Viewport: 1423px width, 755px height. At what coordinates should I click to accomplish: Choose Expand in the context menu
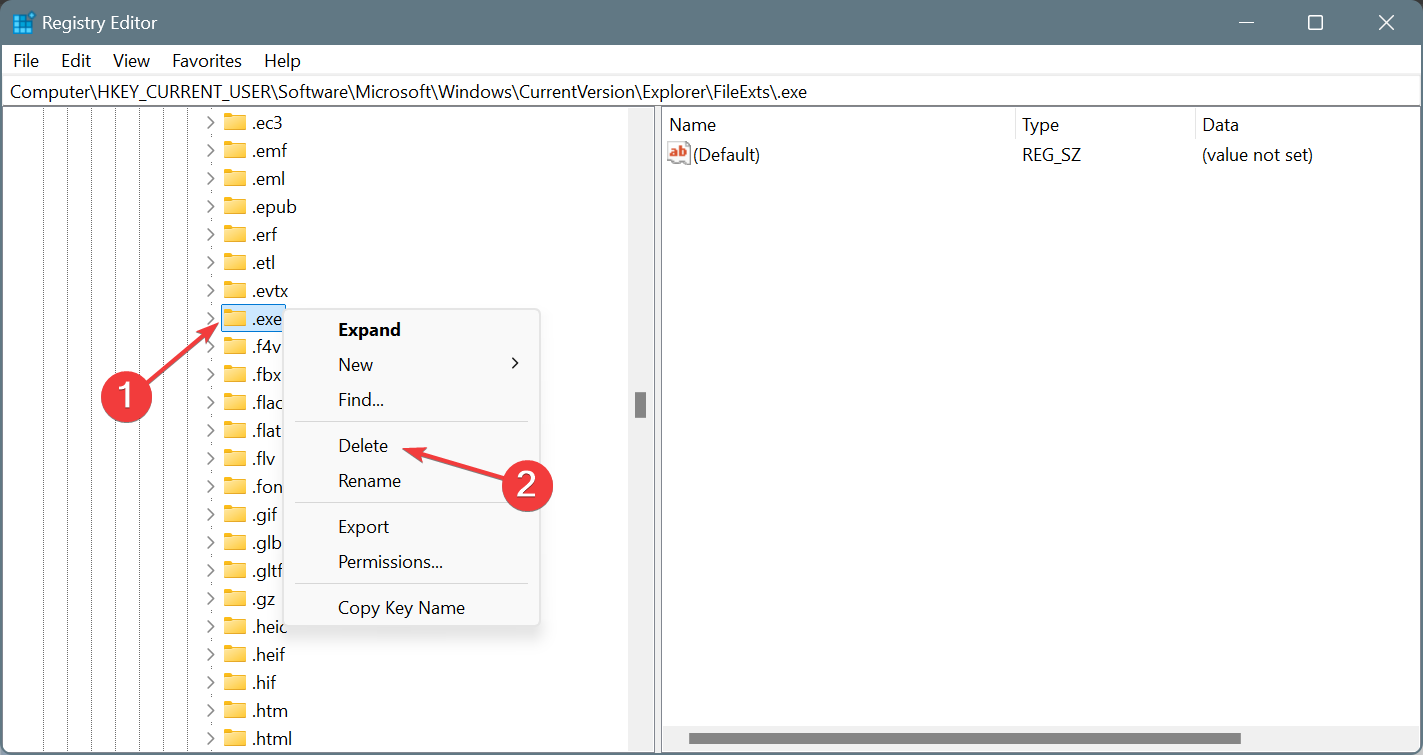coord(411,329)
